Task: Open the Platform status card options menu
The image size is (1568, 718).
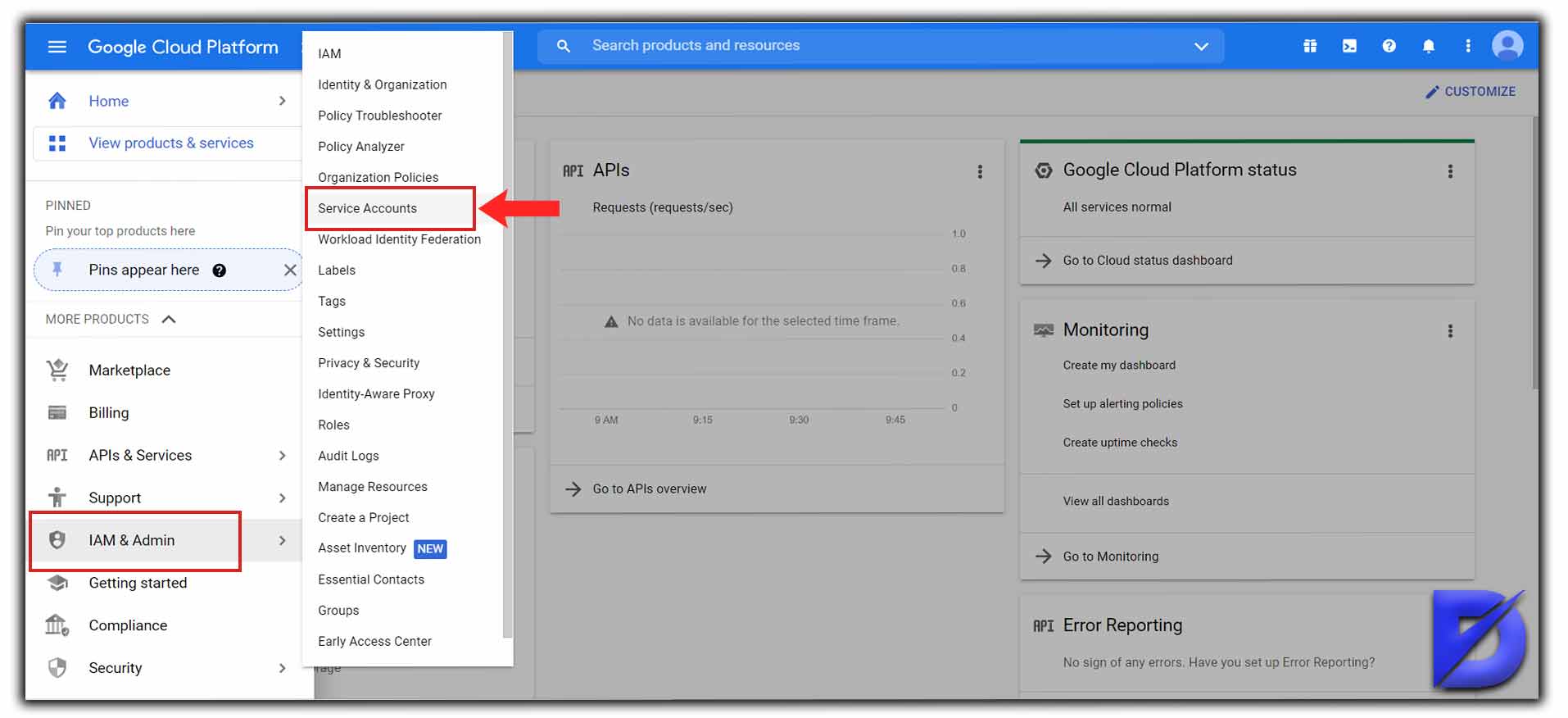Action: tap(1450, 171)
